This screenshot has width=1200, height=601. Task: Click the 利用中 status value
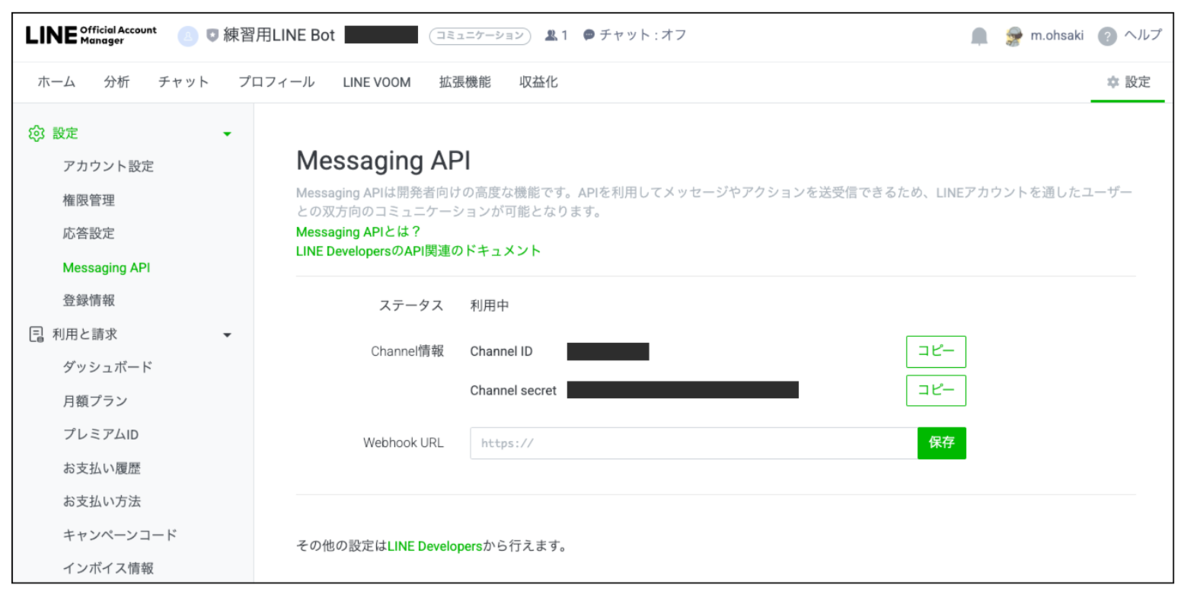pyautogui.click(x=489, y=306)
